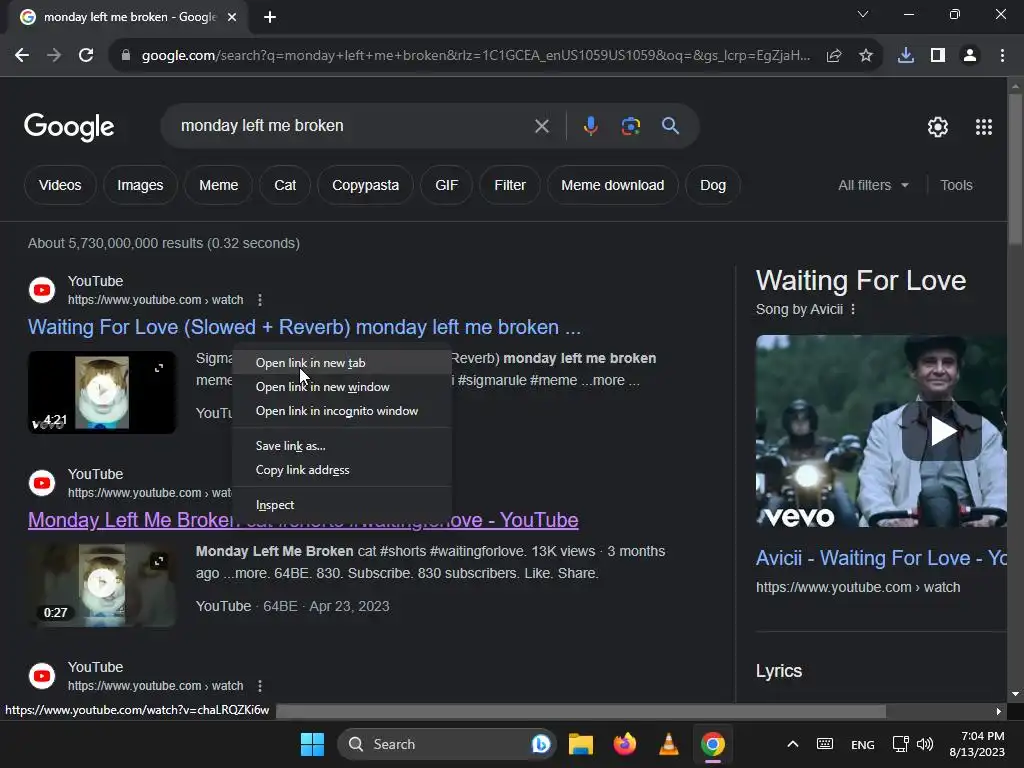Open a new browser tab
The image size is (1024, 768).
[x=270, y=17]
